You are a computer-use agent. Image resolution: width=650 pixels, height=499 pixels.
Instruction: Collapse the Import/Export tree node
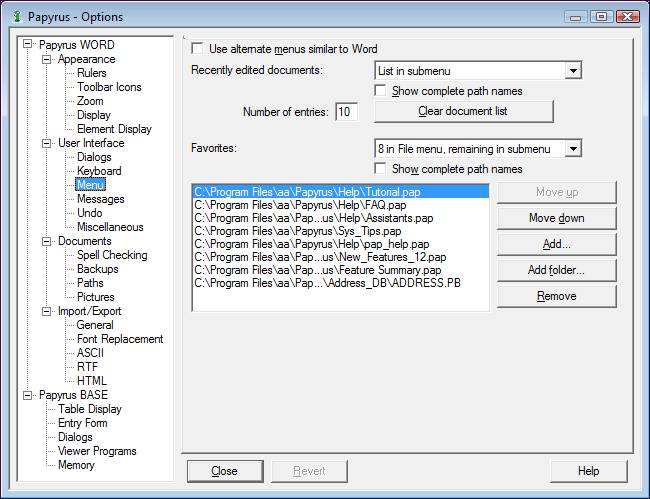click(x=46, y=311)
